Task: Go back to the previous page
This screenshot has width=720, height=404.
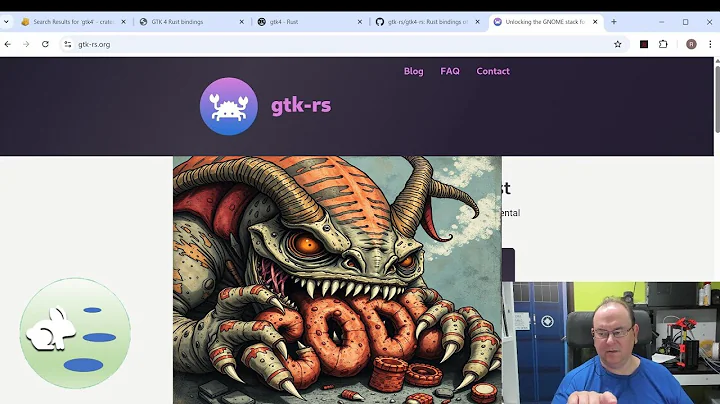Action: pos(8,44)
